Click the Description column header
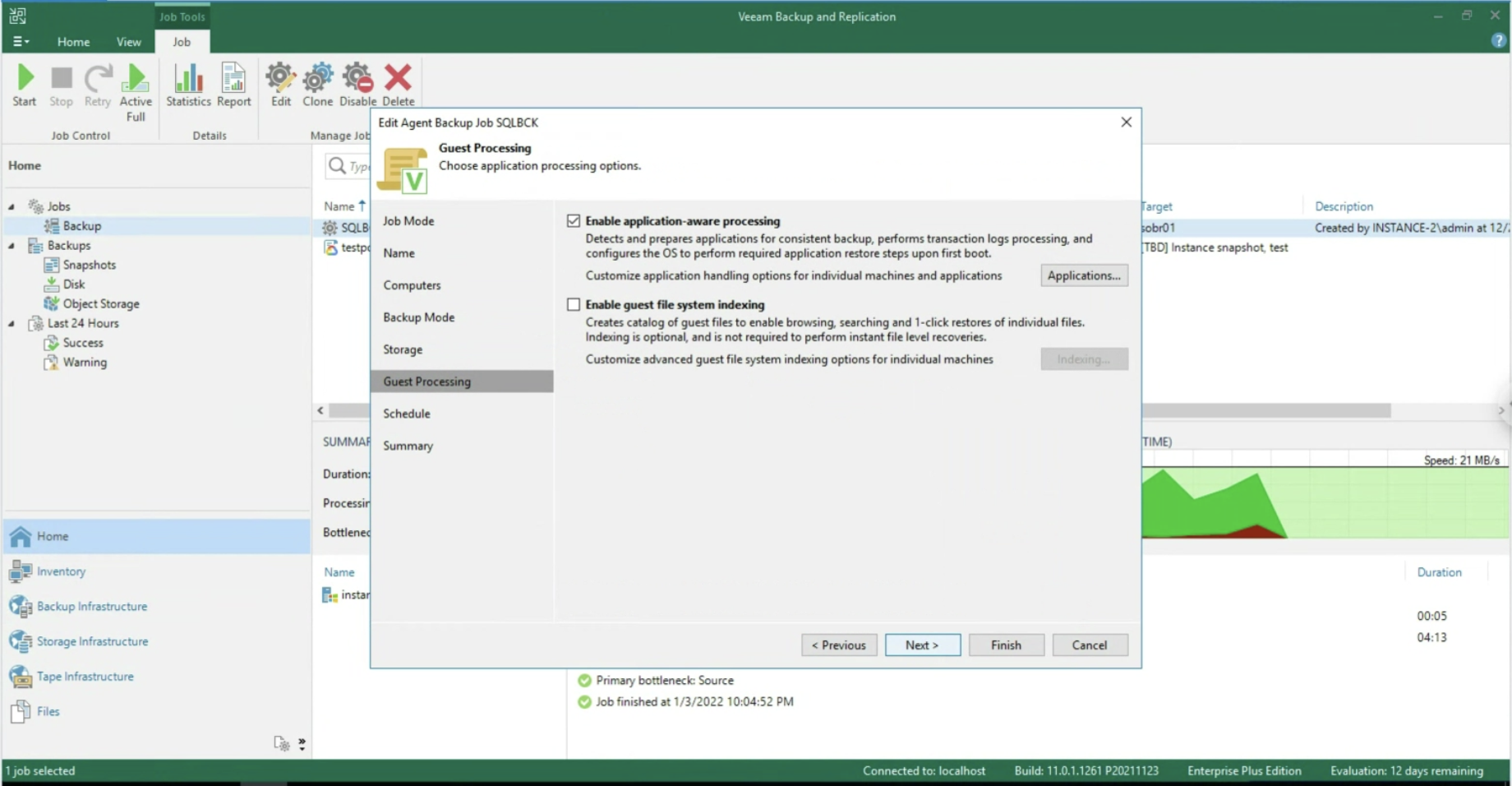 tap(1344, 206)
